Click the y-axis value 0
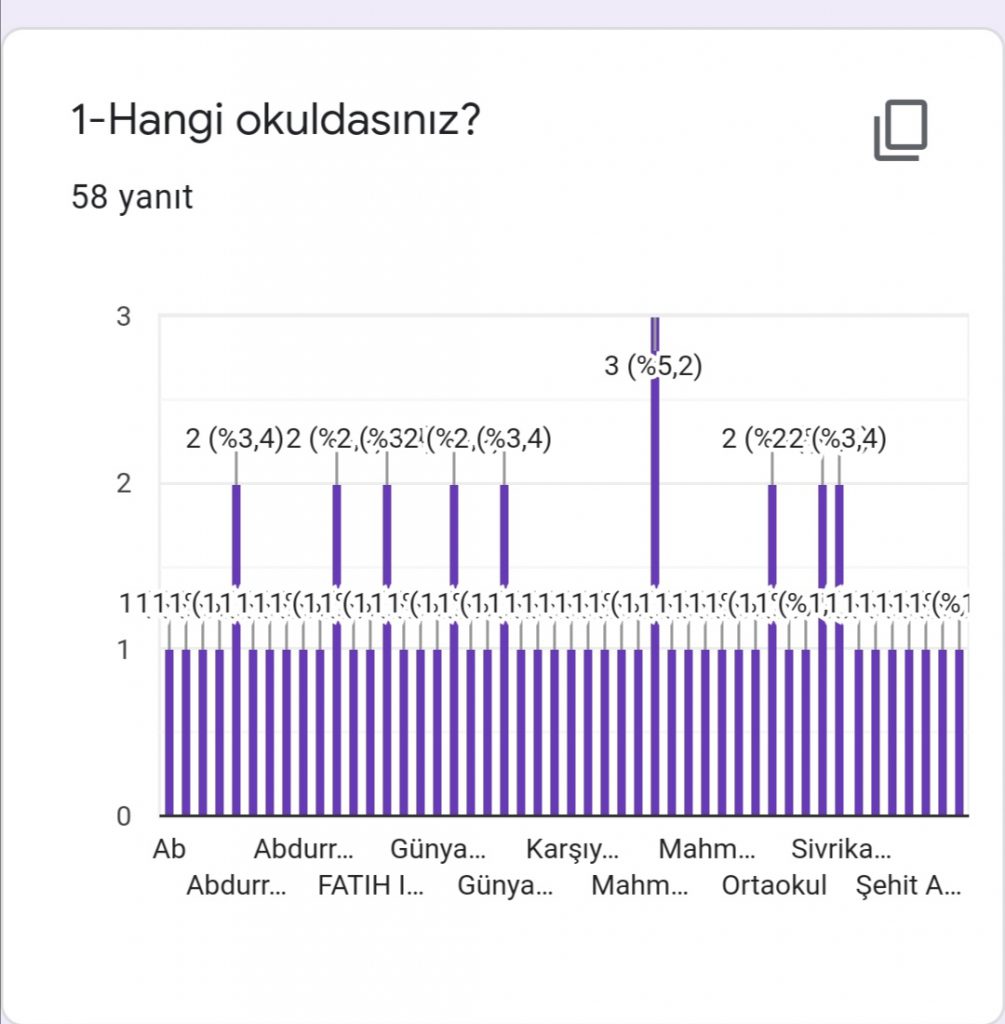The width and height of the screenshot is (1005, 1024). 124,816
